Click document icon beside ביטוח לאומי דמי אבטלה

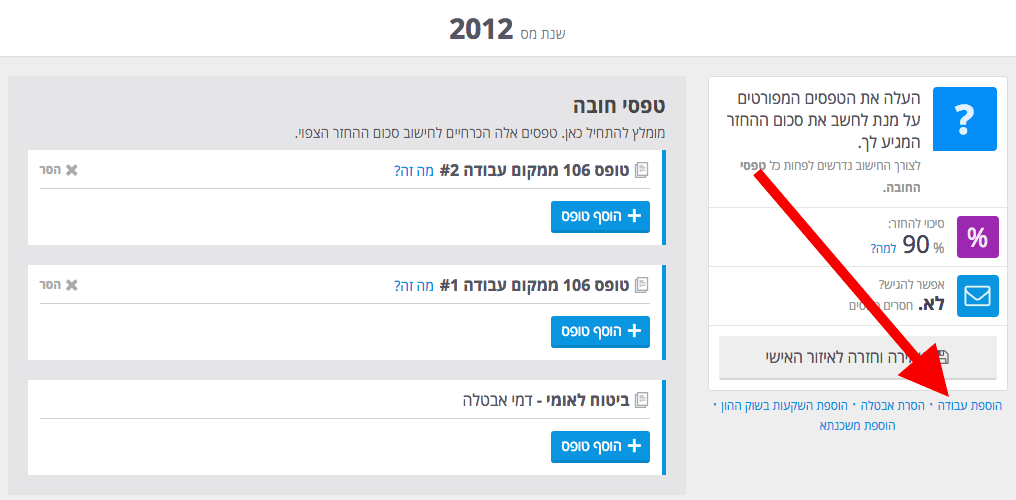tap(641, 400)
